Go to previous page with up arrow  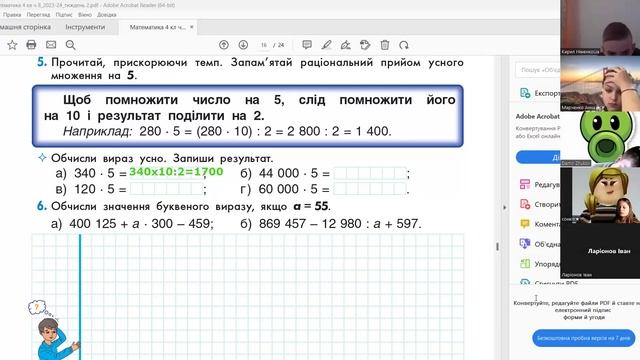pos(224,45)
